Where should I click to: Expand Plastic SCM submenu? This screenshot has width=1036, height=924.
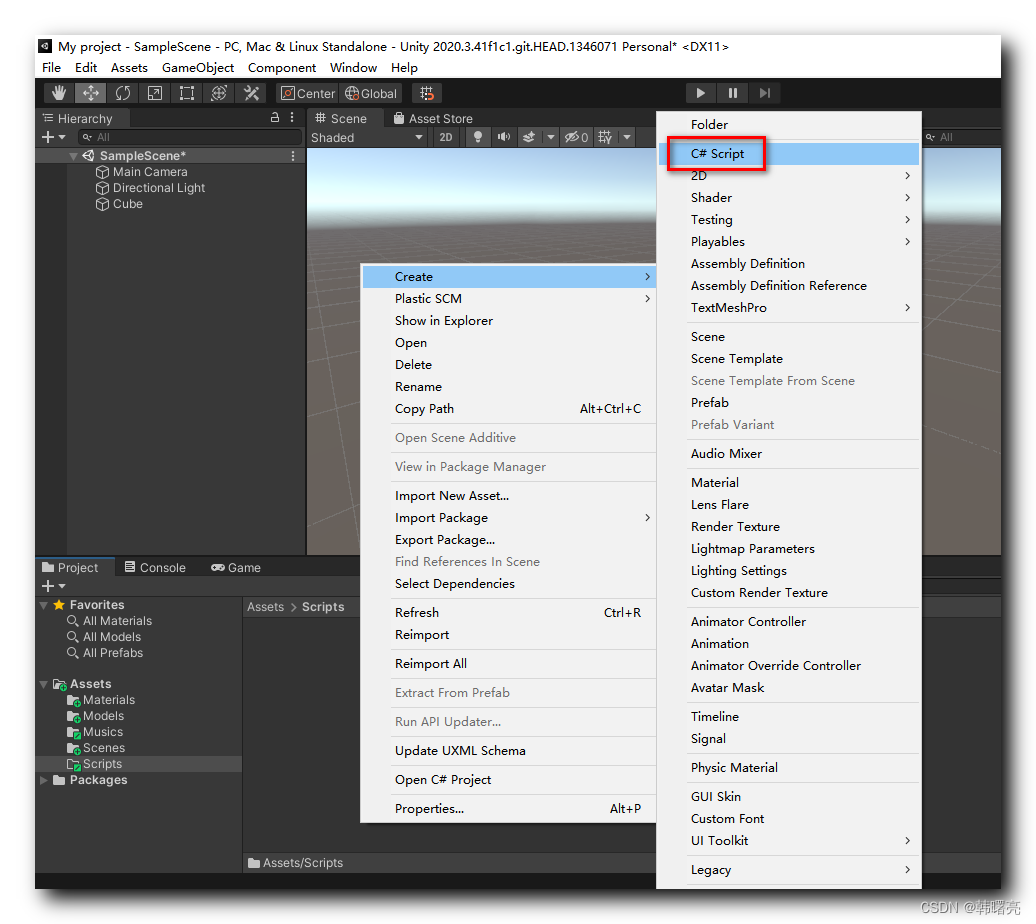(x=509, y=299)
